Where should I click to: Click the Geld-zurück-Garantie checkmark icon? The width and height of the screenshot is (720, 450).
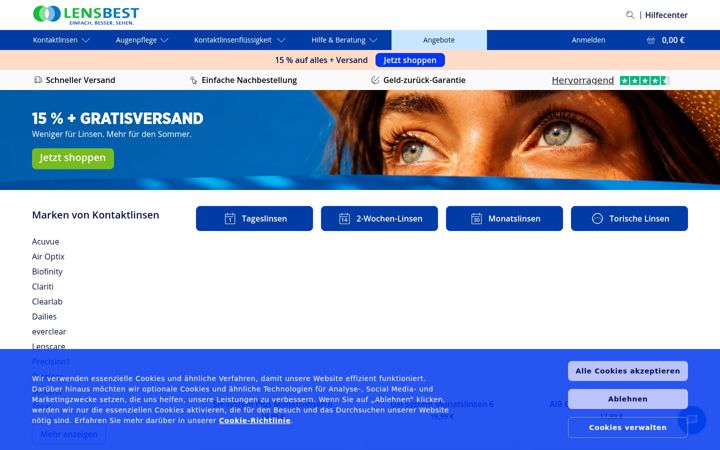tap(375, 80)
